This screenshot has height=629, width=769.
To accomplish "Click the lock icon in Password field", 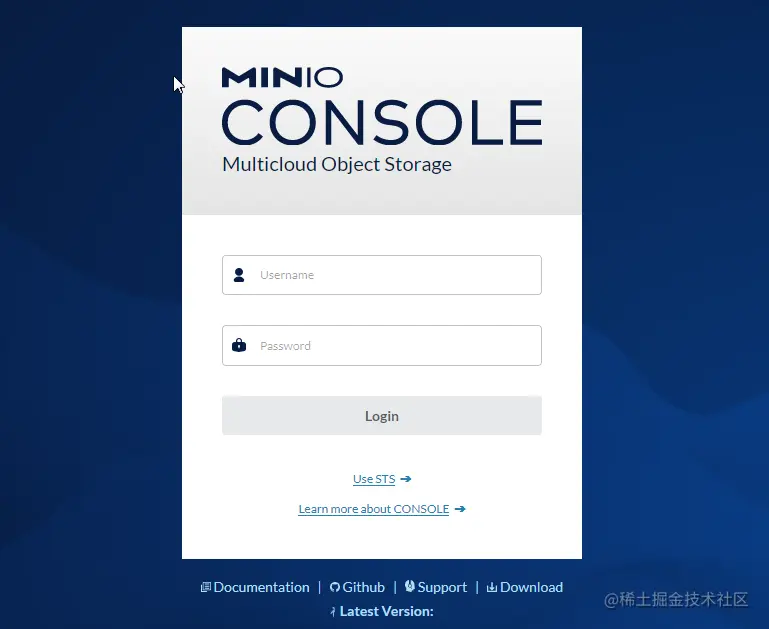I will point(239,345).
